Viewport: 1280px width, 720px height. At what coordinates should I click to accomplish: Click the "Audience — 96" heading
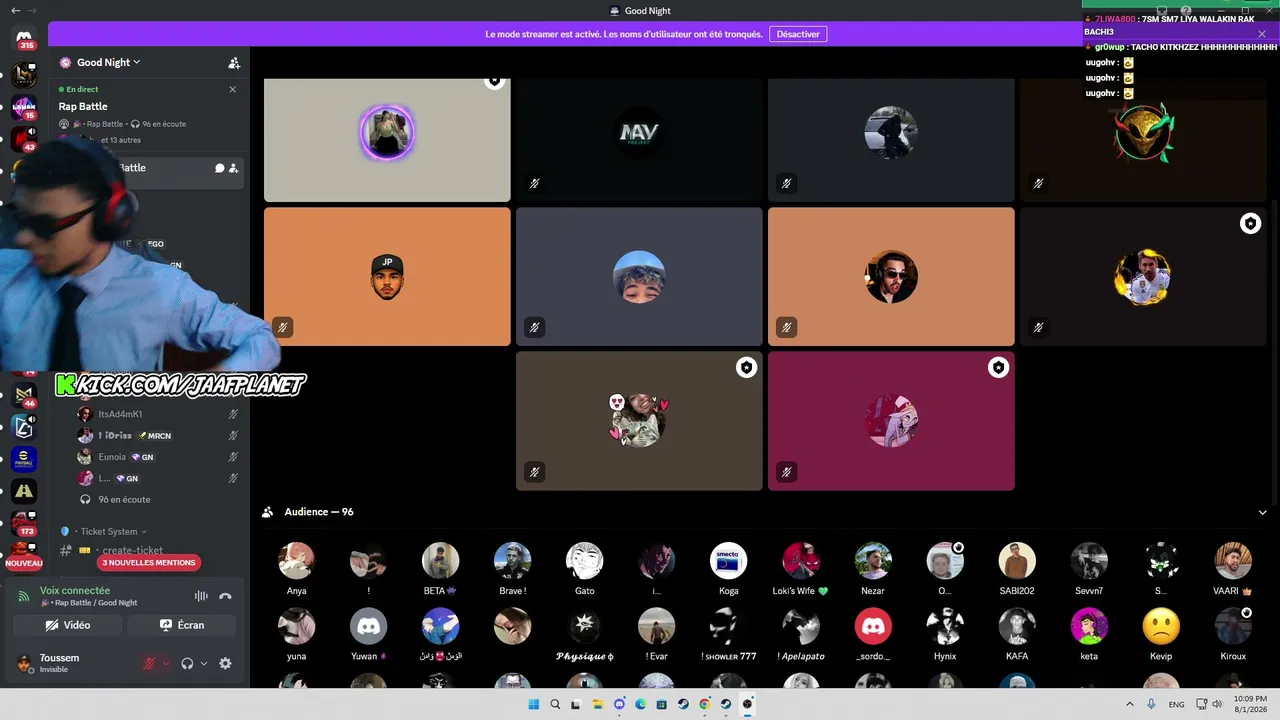coord(319,512)
